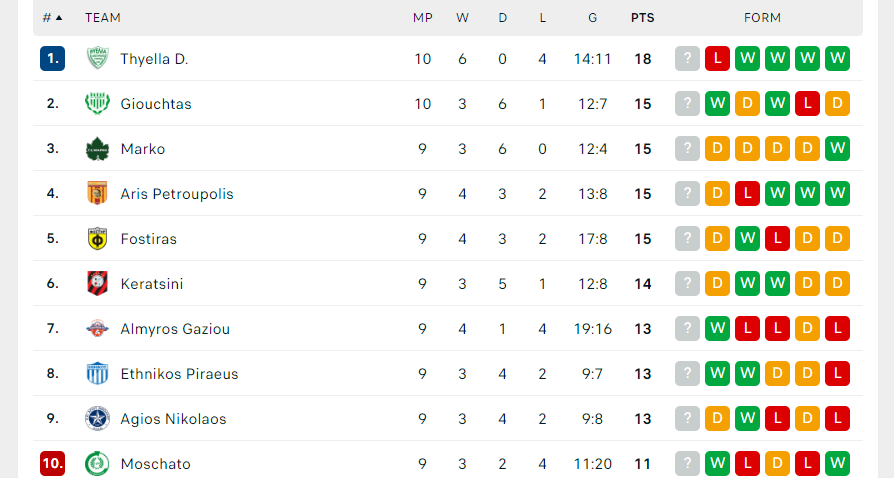The image size is (894, 478).
Task: Click the FORM column header
Action: point(762,18)
